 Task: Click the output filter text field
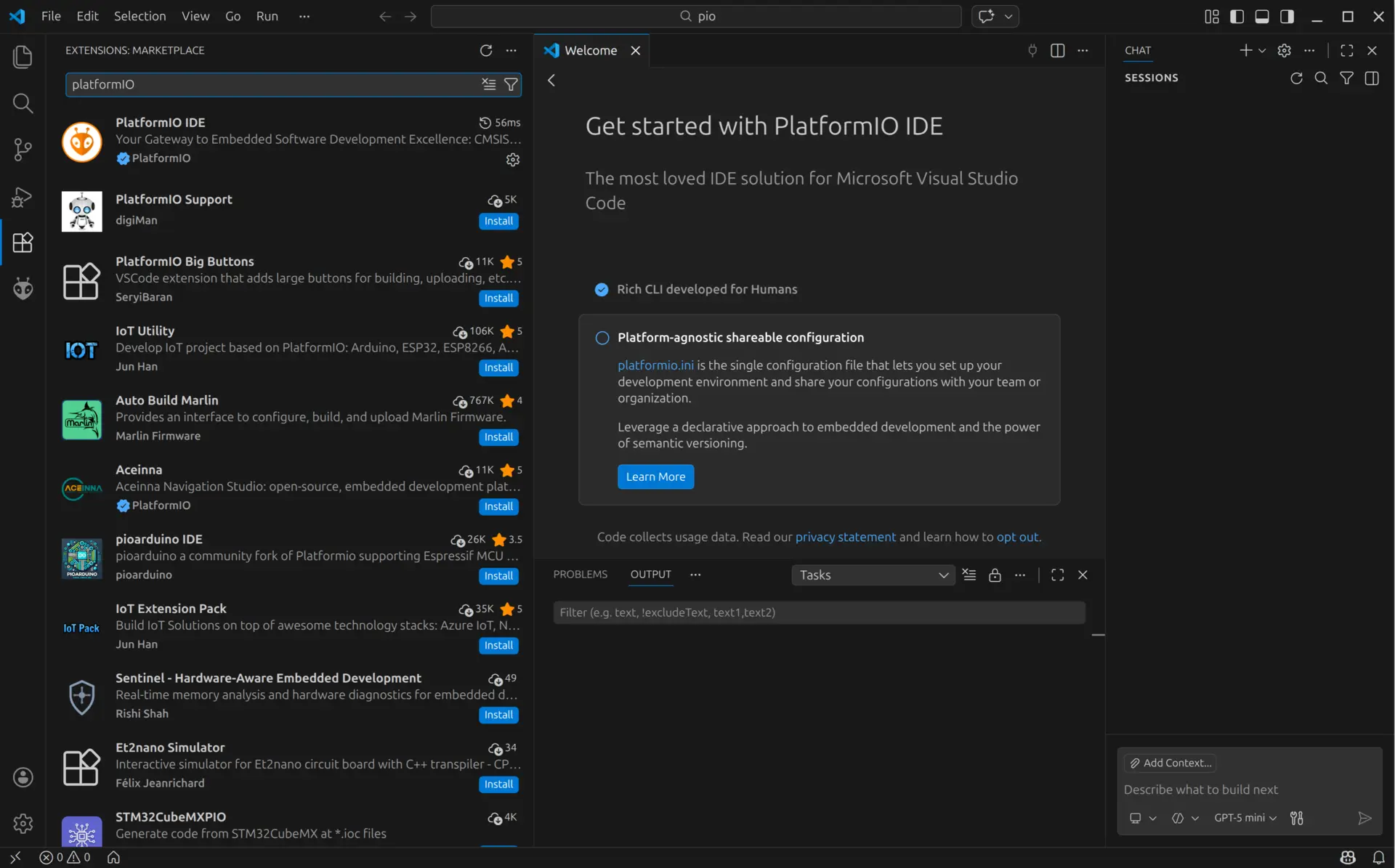point(819,612)
